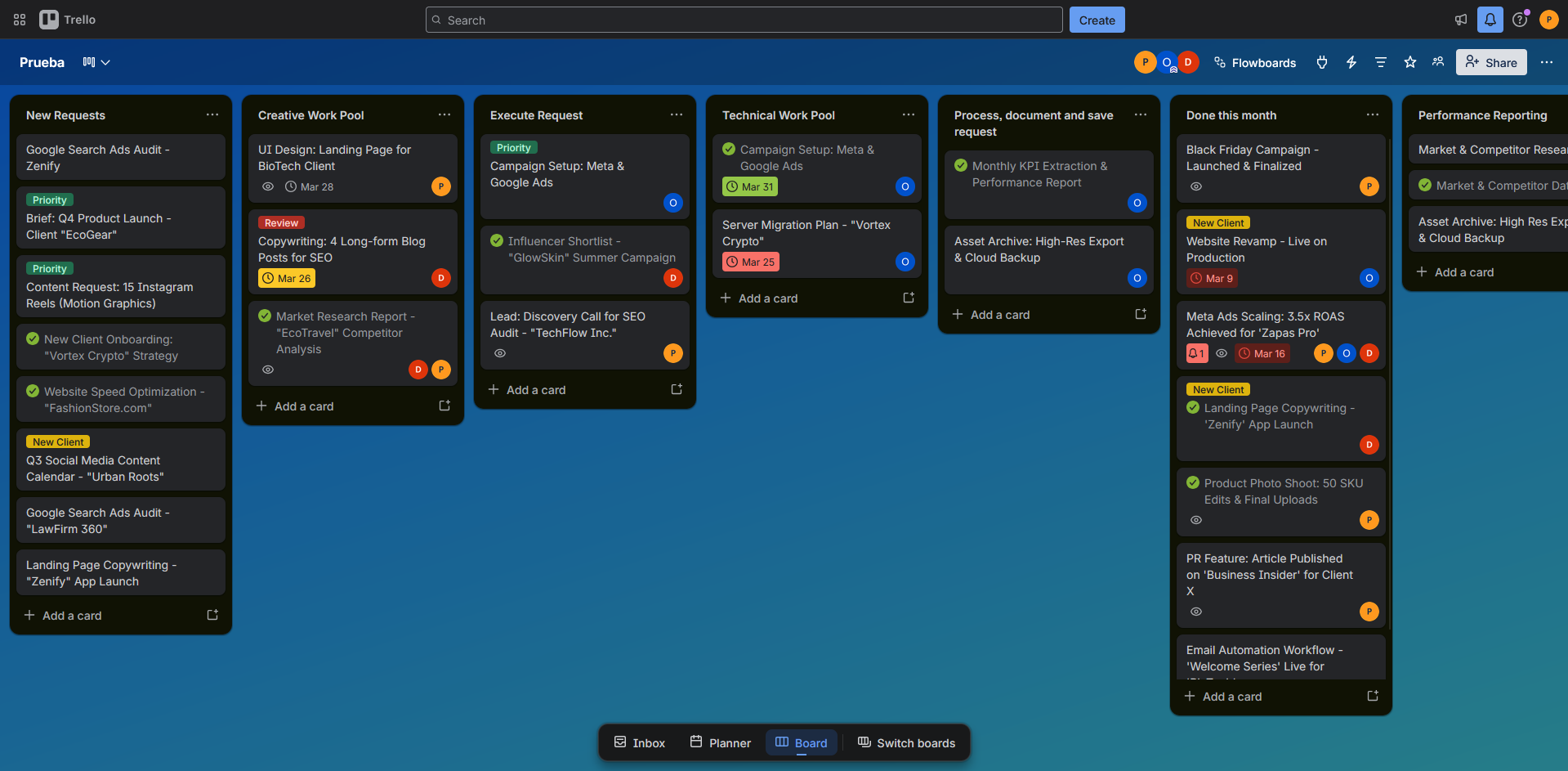Click the Mar 31 due date badge
1568x771 pixels.
pos(750,186)
